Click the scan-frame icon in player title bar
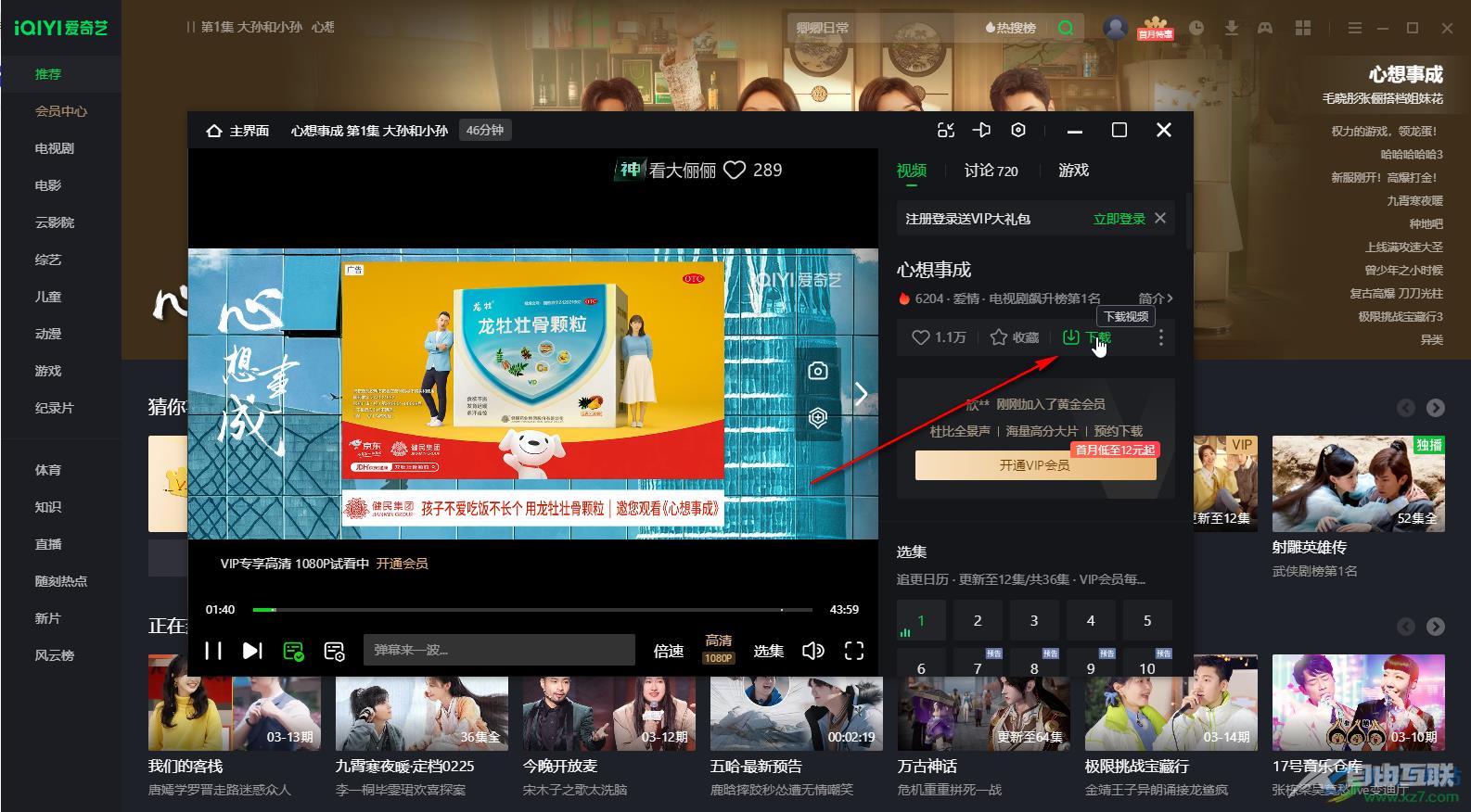The image size is (1471, 812). pyautogui.click(x=946, y=131)
